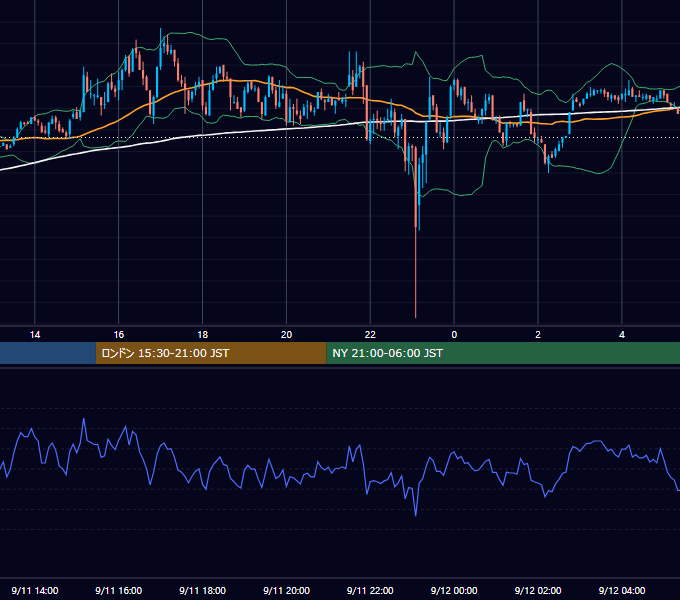Click the 9/11 16:00 date label
The width and height of the screenshot is (680, 600).
coord(118,590)
